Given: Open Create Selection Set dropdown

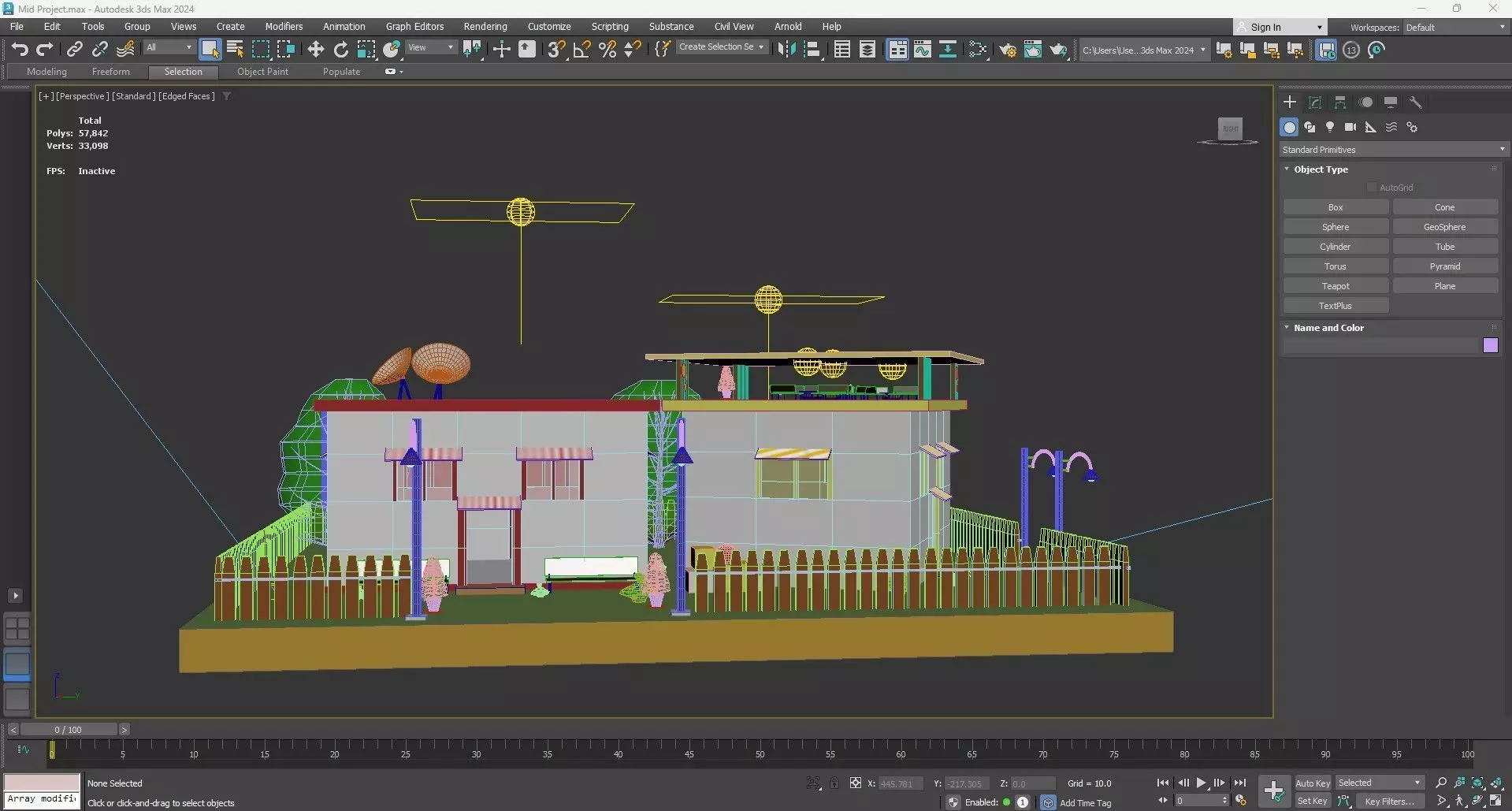Looking at the screenshot, I should (721, 47).
